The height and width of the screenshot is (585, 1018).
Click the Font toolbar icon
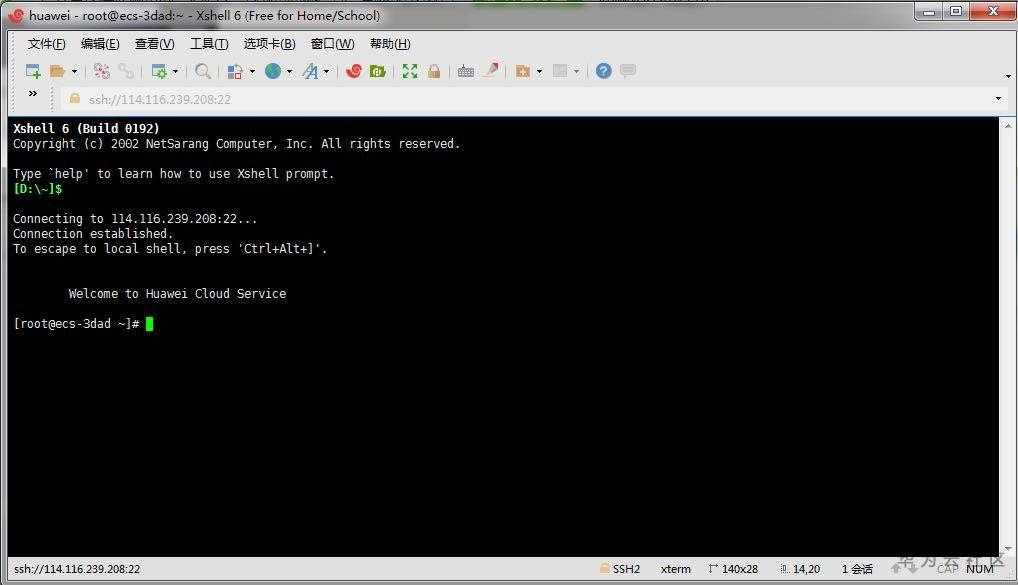pyautogui.click(x=311, y=71)
